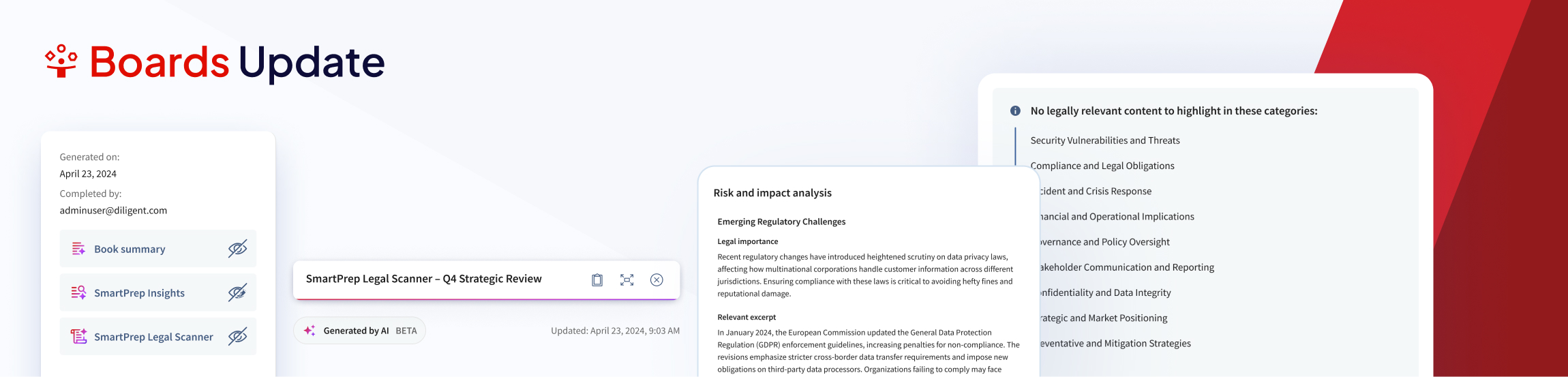Copy the Legal Scanner report to clipboard
This screenshot has width=1568, height=377.
[x=597, y=280]
